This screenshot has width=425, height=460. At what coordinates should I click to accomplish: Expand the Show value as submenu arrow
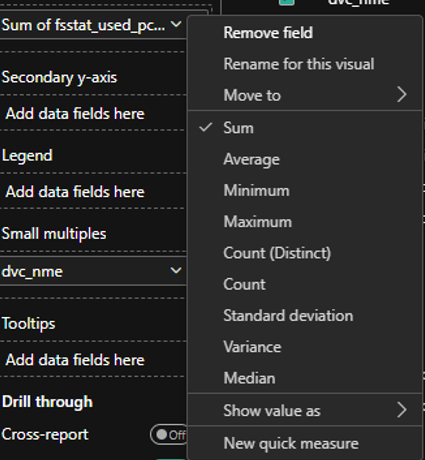402,410
